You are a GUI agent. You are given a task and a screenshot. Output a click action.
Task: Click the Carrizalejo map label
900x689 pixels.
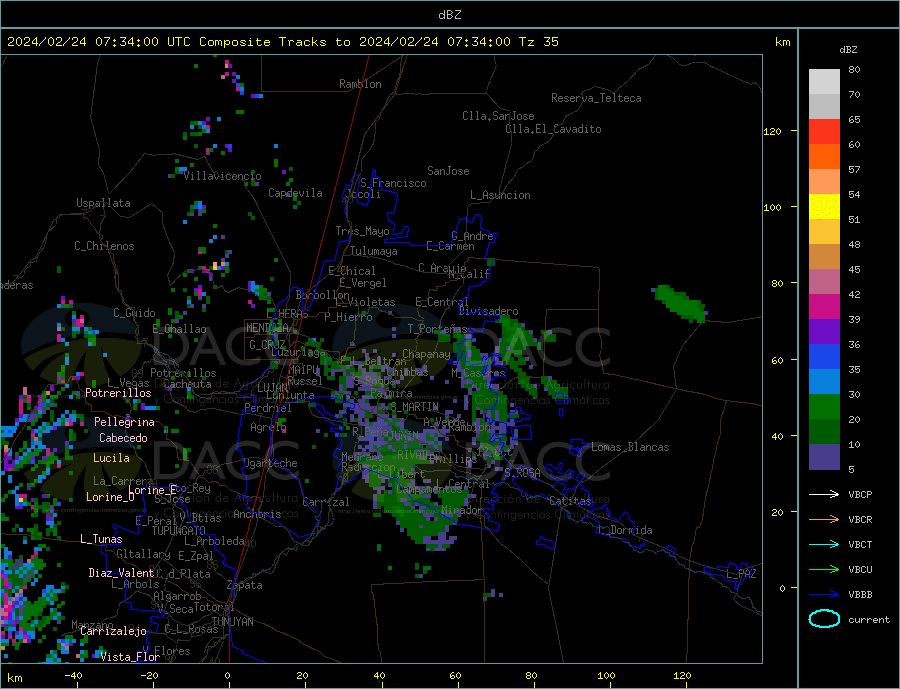pos(113,631)
